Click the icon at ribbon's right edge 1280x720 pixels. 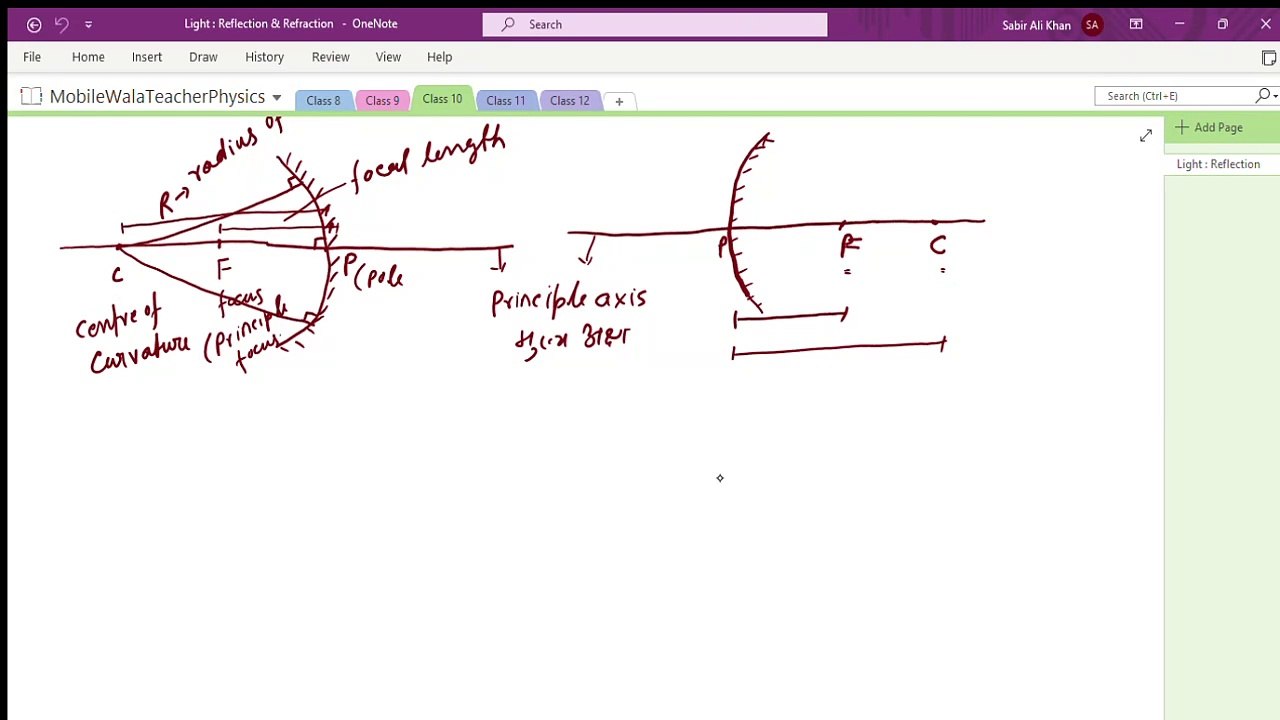[x=1269, y=58]
